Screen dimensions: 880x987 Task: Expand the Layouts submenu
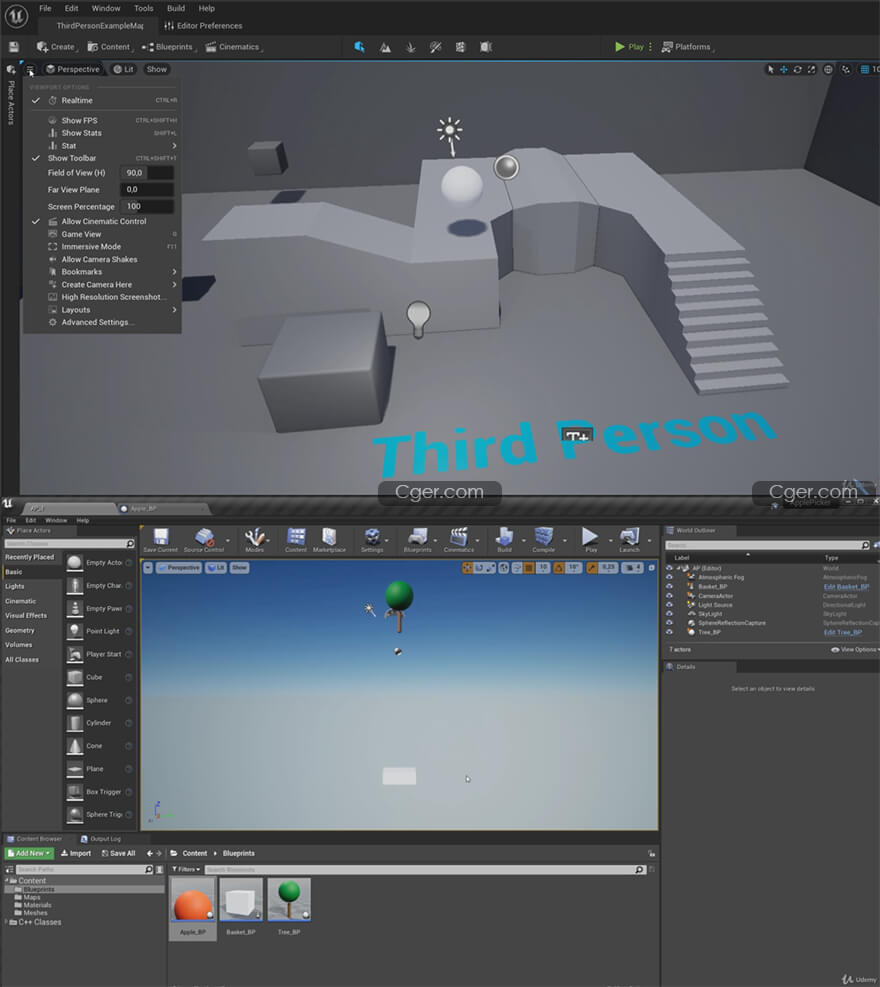pos(103,310)
